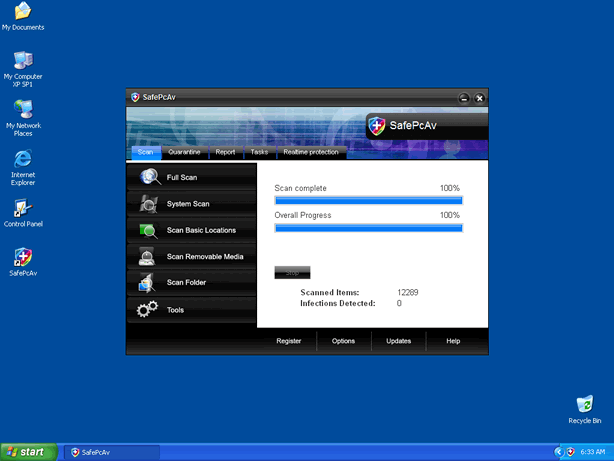614x461 pixels.
Task: Open the Windows Start menu
Action: 27,452
